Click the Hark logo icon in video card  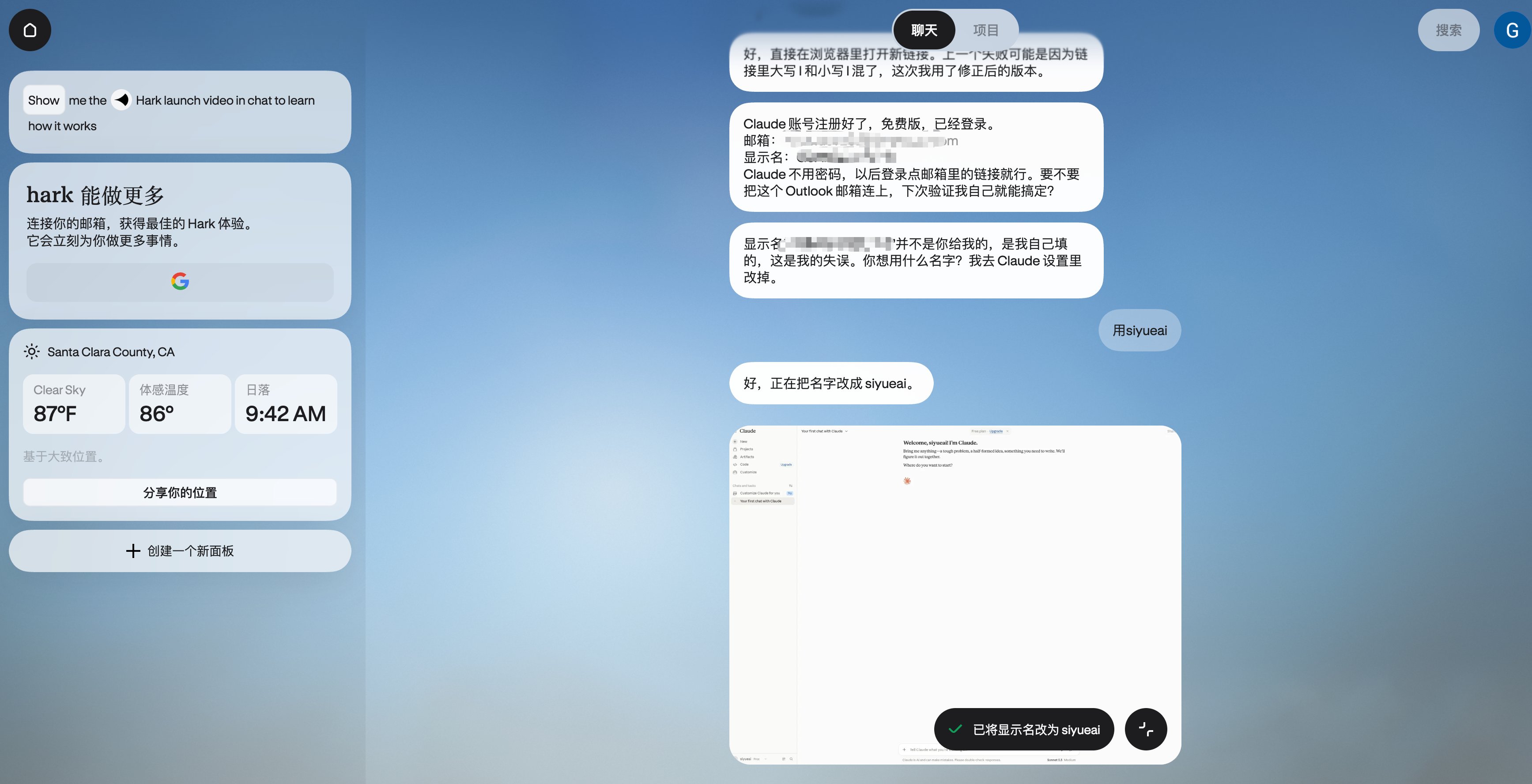point(121,100)
